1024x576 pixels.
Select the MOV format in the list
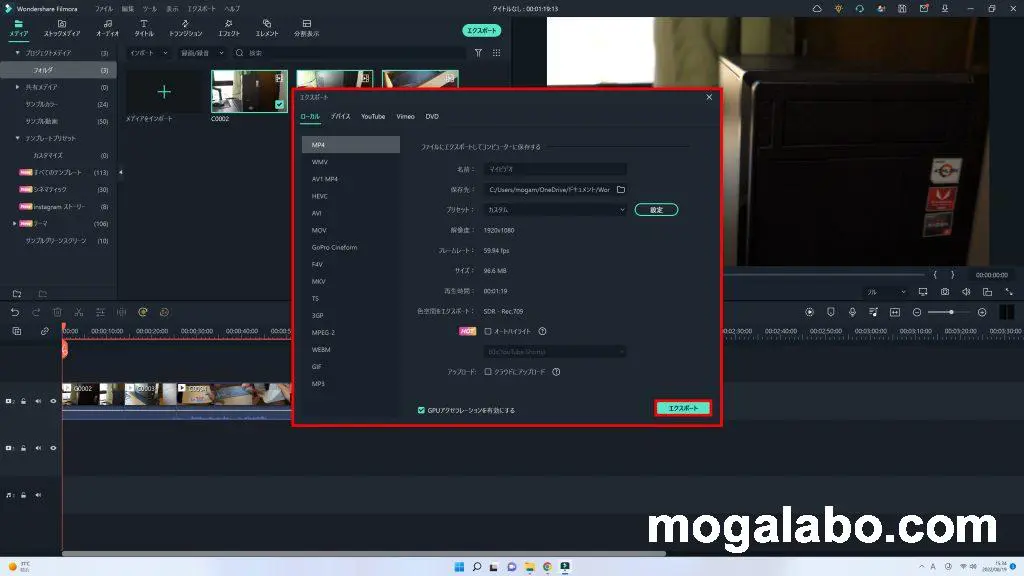(319, 230)
